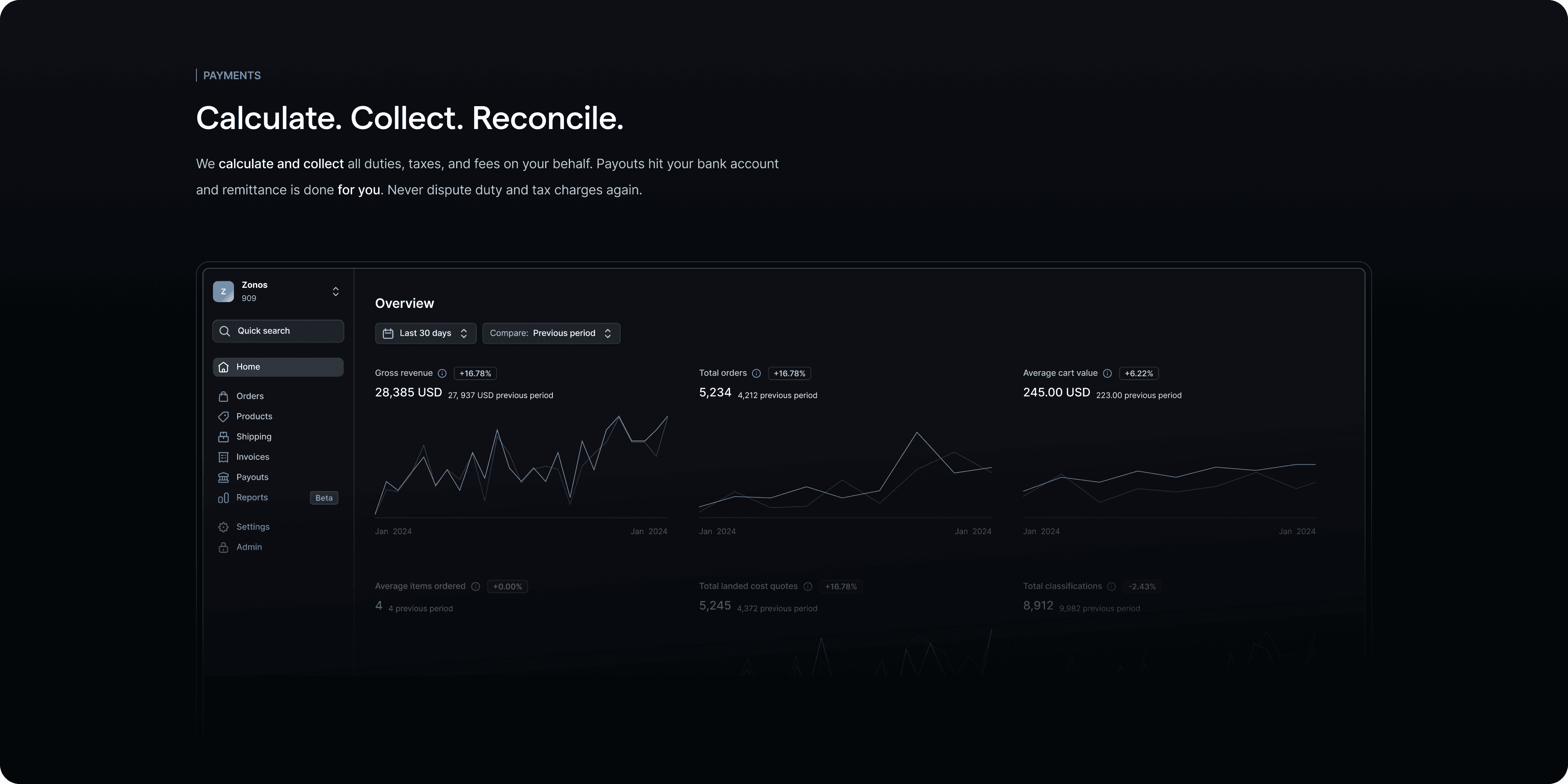
Task: Click the Average cart value info icon
Action: click(1107, 374)
